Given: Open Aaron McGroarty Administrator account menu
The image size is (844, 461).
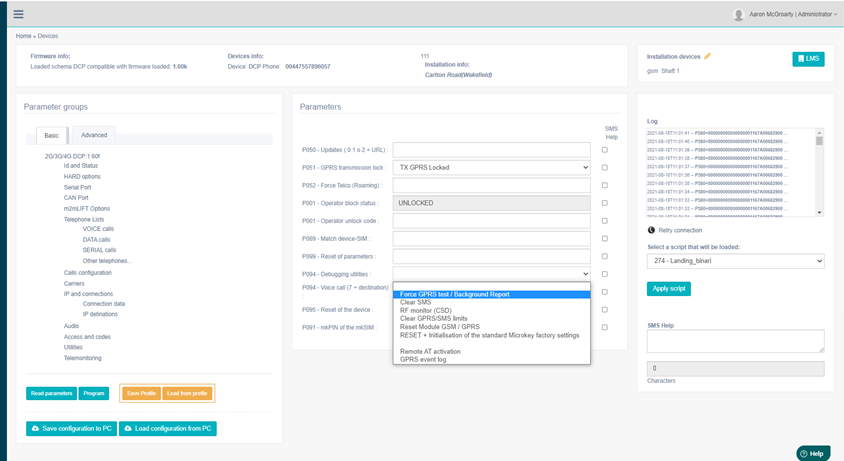Looking at the screenshot, I should tap(793, 15).
